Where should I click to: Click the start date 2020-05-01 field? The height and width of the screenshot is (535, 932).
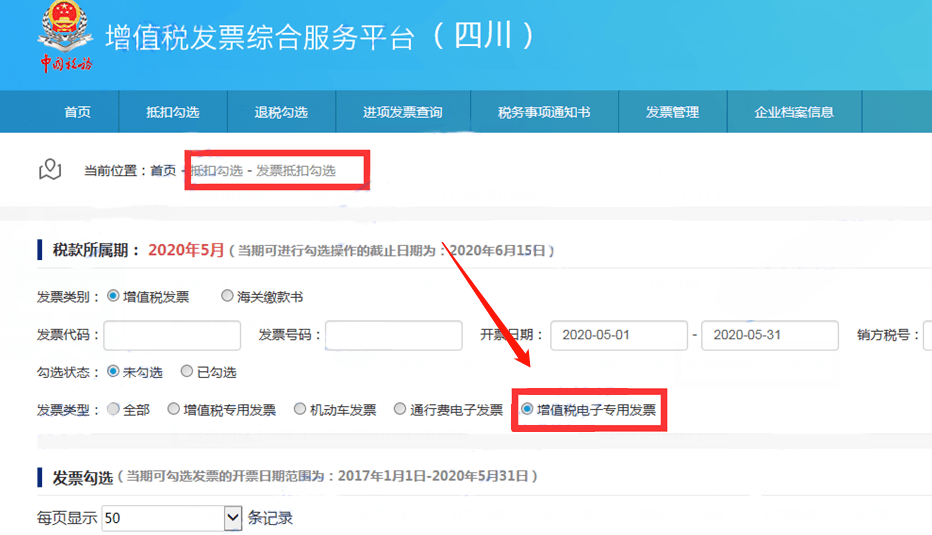coord(618,335)
